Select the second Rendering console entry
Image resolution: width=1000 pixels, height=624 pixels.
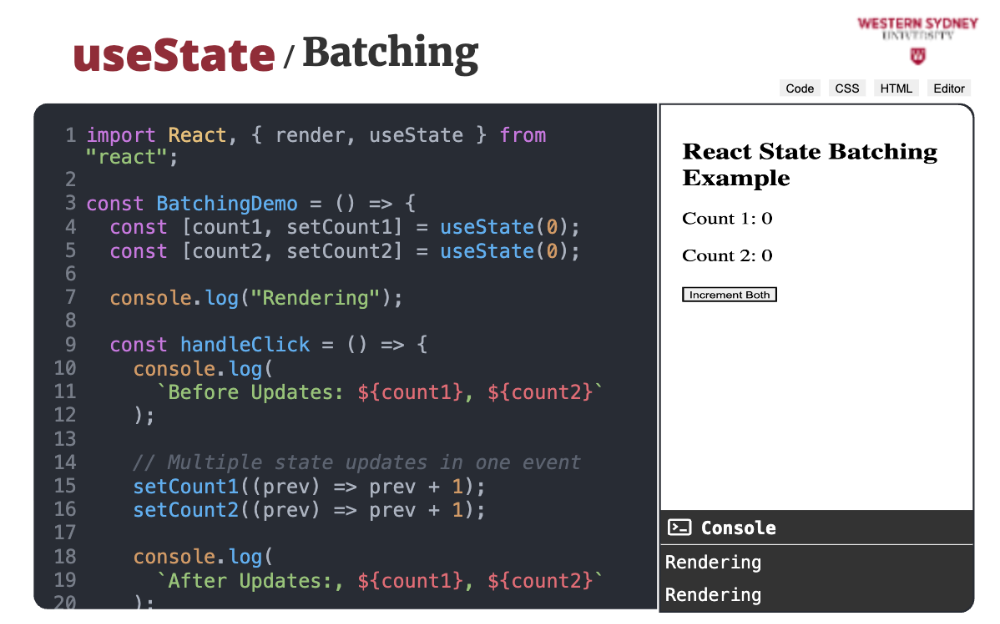pos(713,595)
